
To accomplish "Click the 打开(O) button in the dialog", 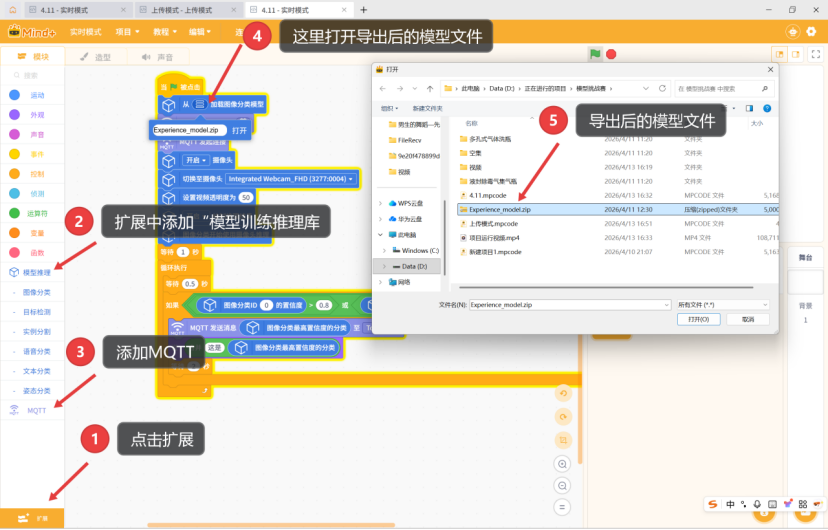I will click(x=697, y=319).
